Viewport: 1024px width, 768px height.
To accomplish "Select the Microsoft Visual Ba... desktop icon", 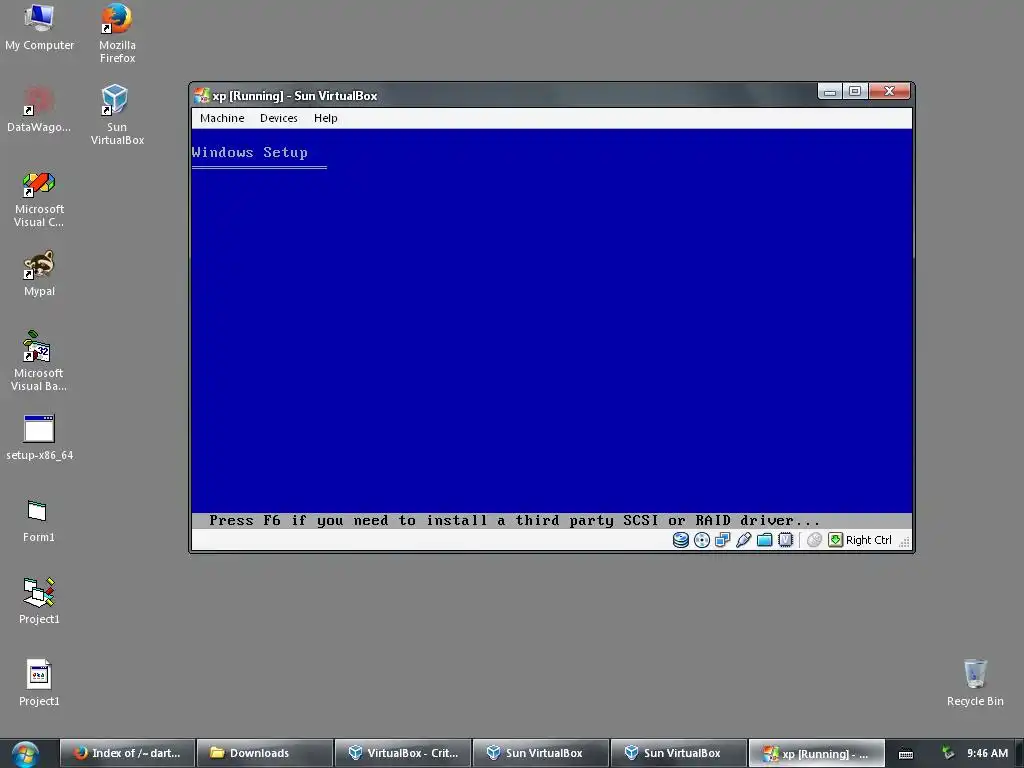I will click(x=39, y=362).
